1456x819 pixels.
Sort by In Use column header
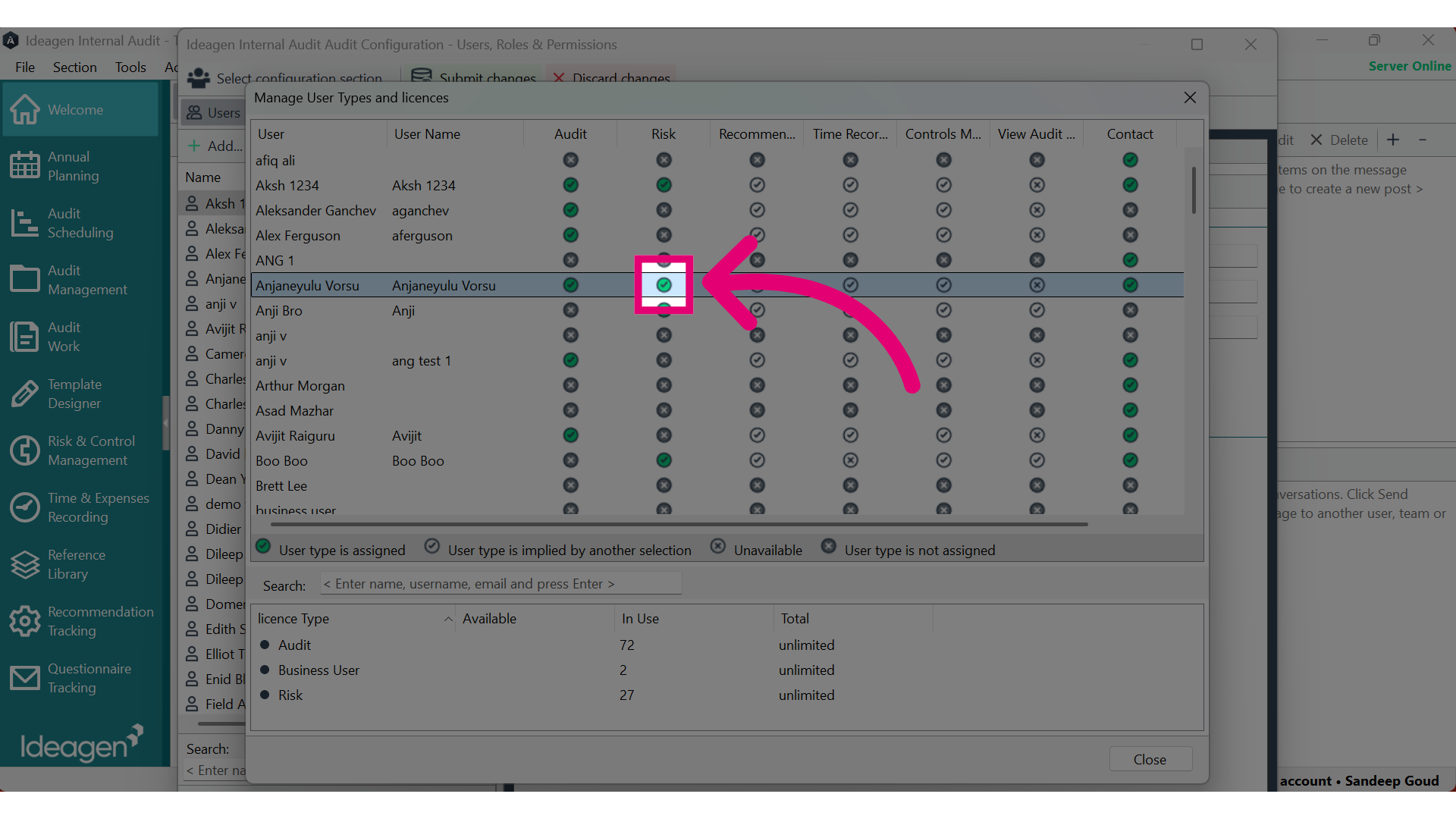click(x=694, y=619)
